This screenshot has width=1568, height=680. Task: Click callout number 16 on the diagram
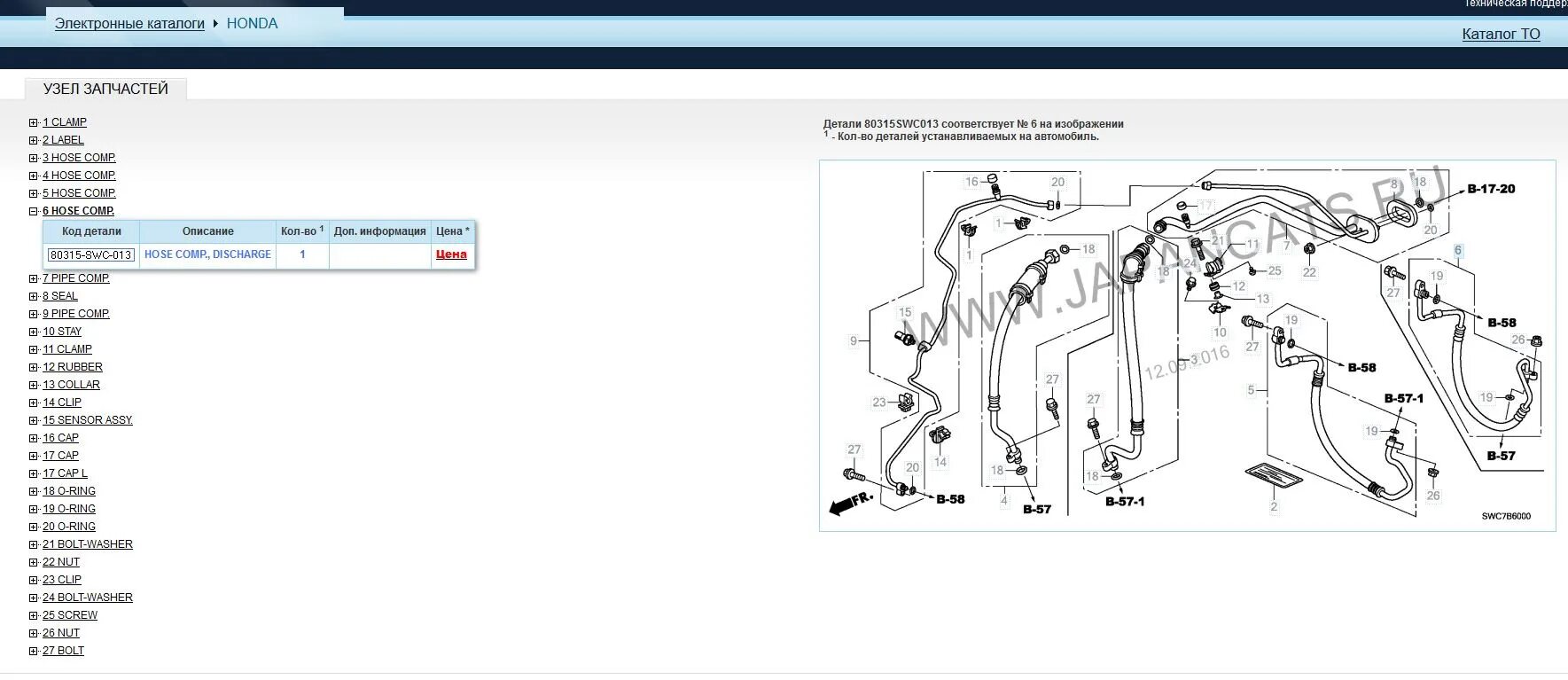coord(971,182)
